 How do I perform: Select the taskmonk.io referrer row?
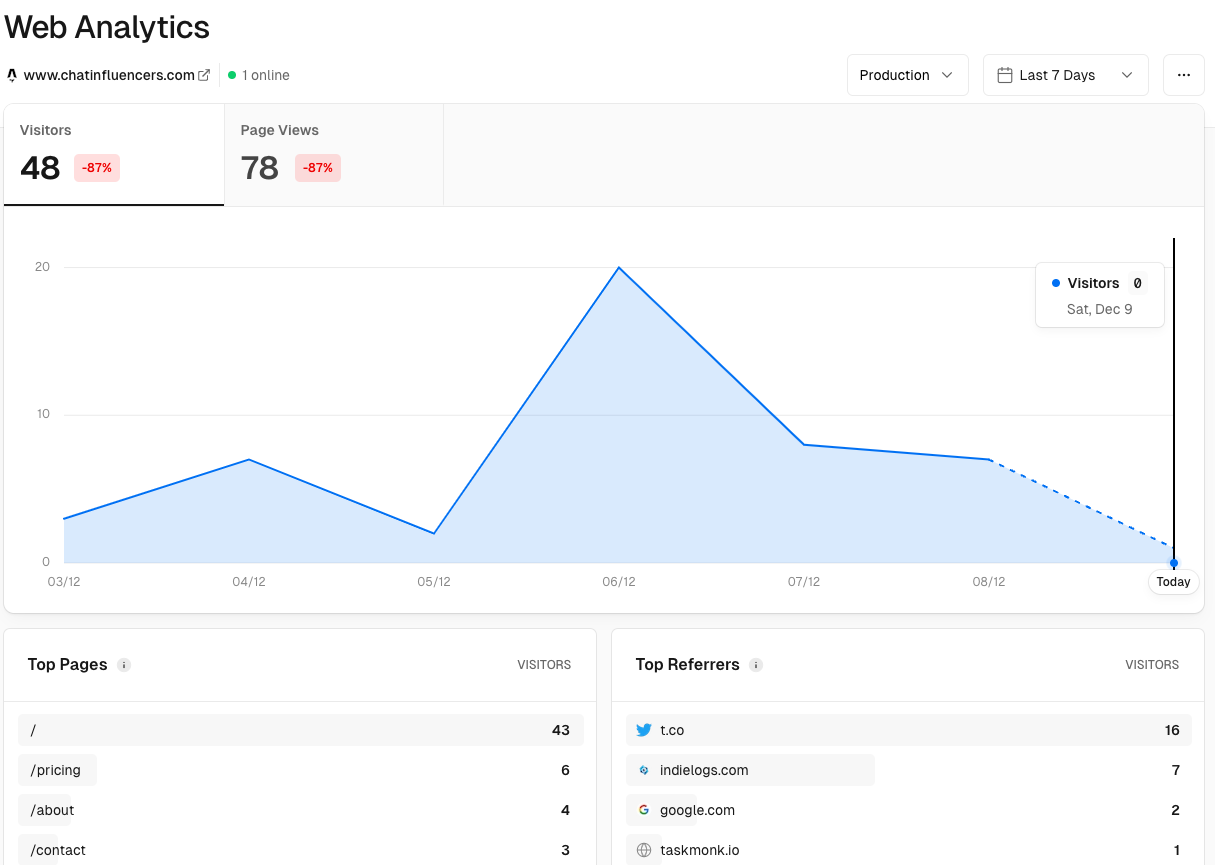point(908,850)
